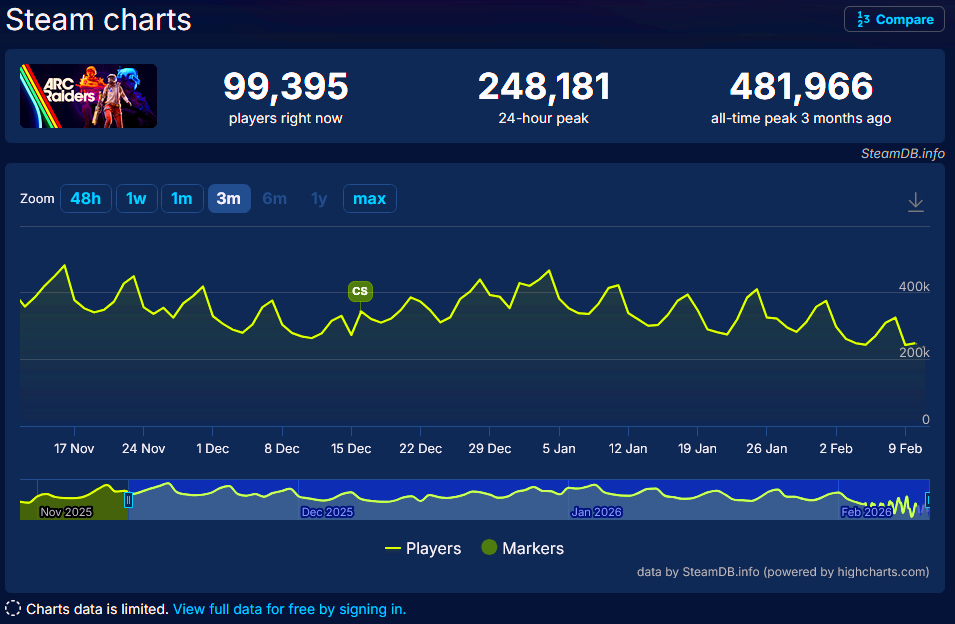Click the 'data by SteamDB.info' attribution
Screen dimensions: 955x624
point(783,572)
